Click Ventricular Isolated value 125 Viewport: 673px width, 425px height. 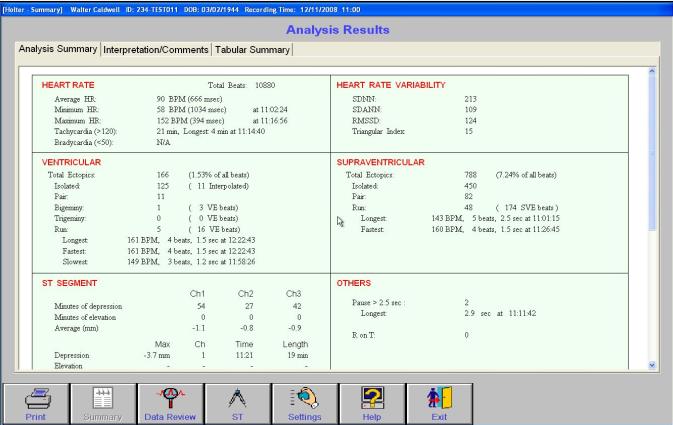click(163, 186)
